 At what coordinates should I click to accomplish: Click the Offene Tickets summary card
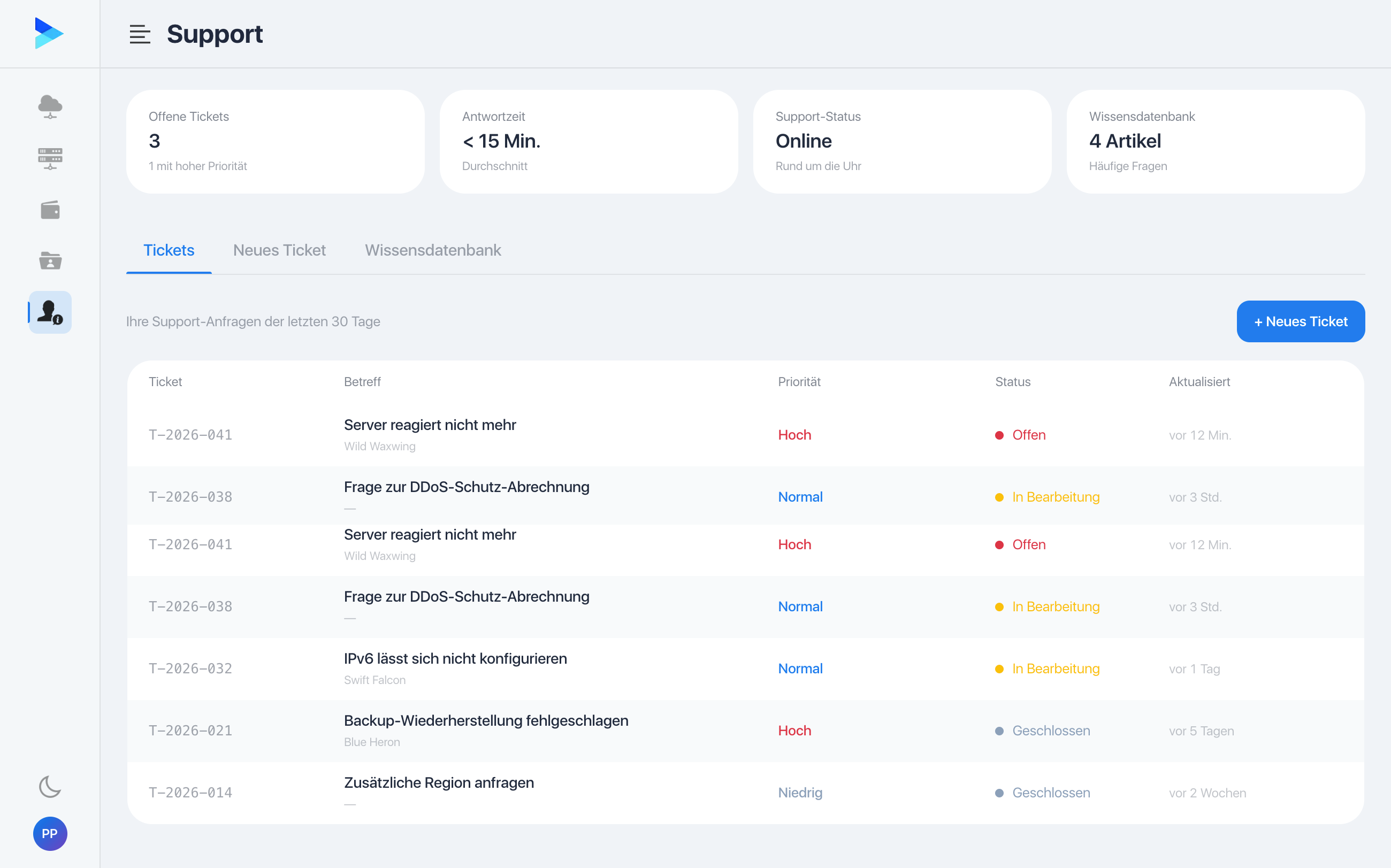point(275,141)
